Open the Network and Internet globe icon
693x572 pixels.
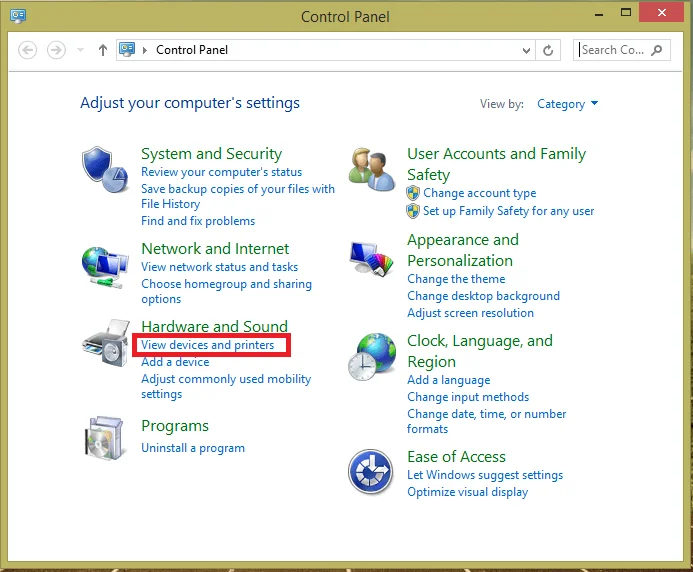(105, 267)
